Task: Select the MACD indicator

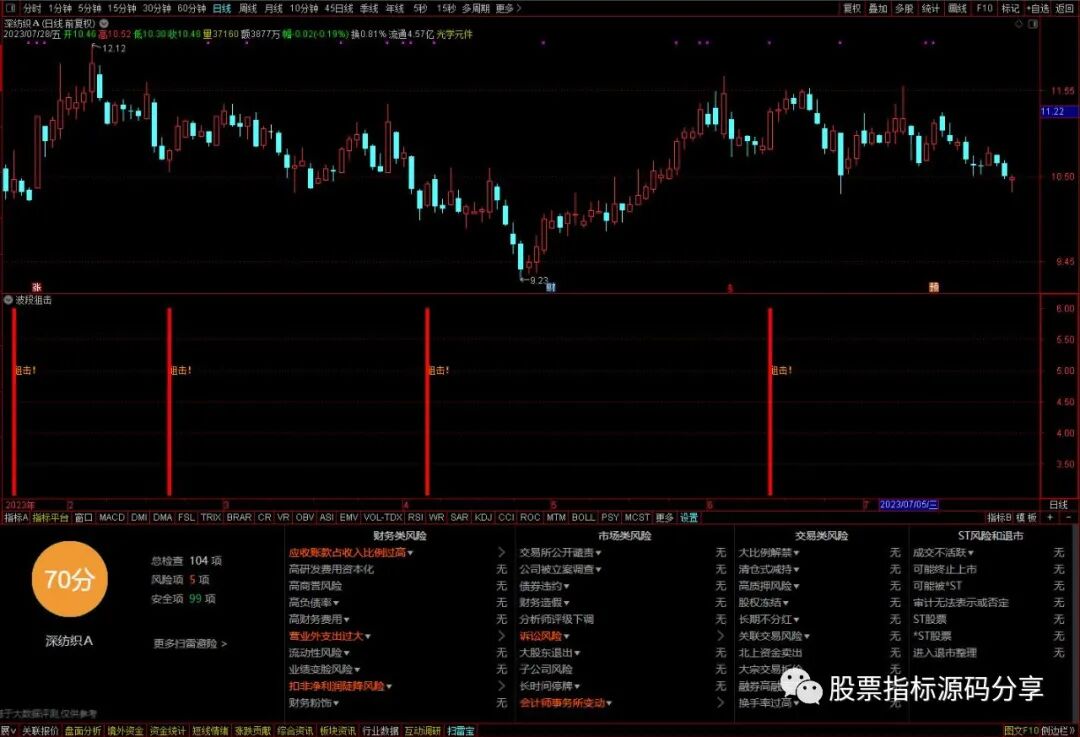Action: [x=112, y=517]
